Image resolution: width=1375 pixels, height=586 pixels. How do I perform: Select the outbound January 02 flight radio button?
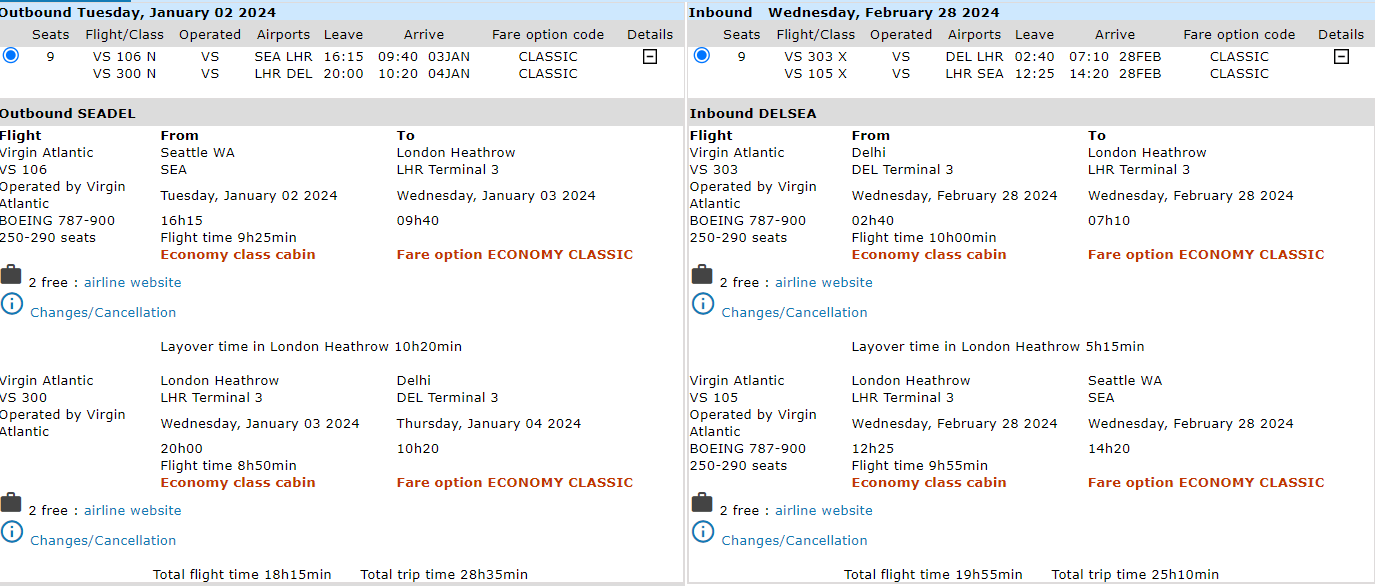tap(11, 56)
